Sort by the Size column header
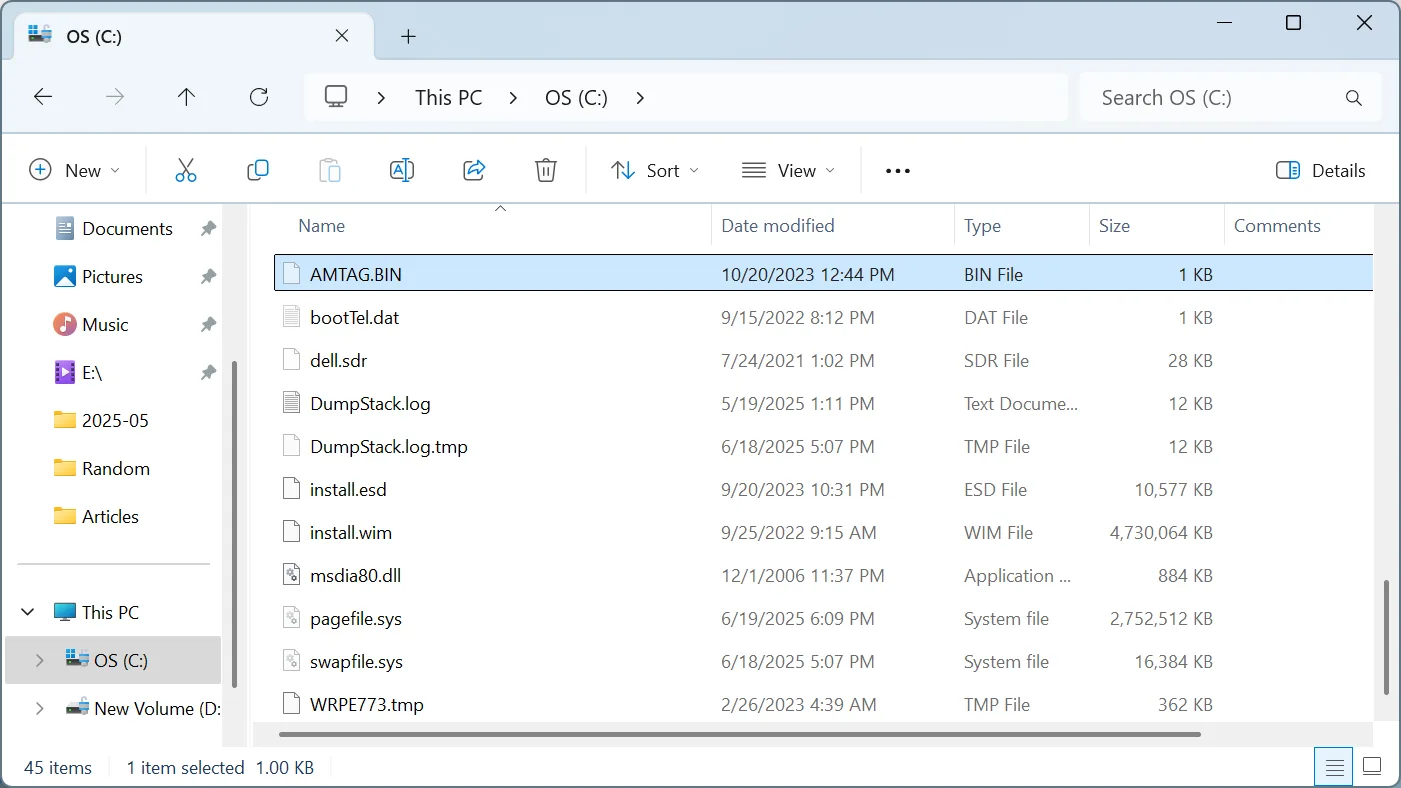The image size is (1401, 788). click(x=1156, y=226)
